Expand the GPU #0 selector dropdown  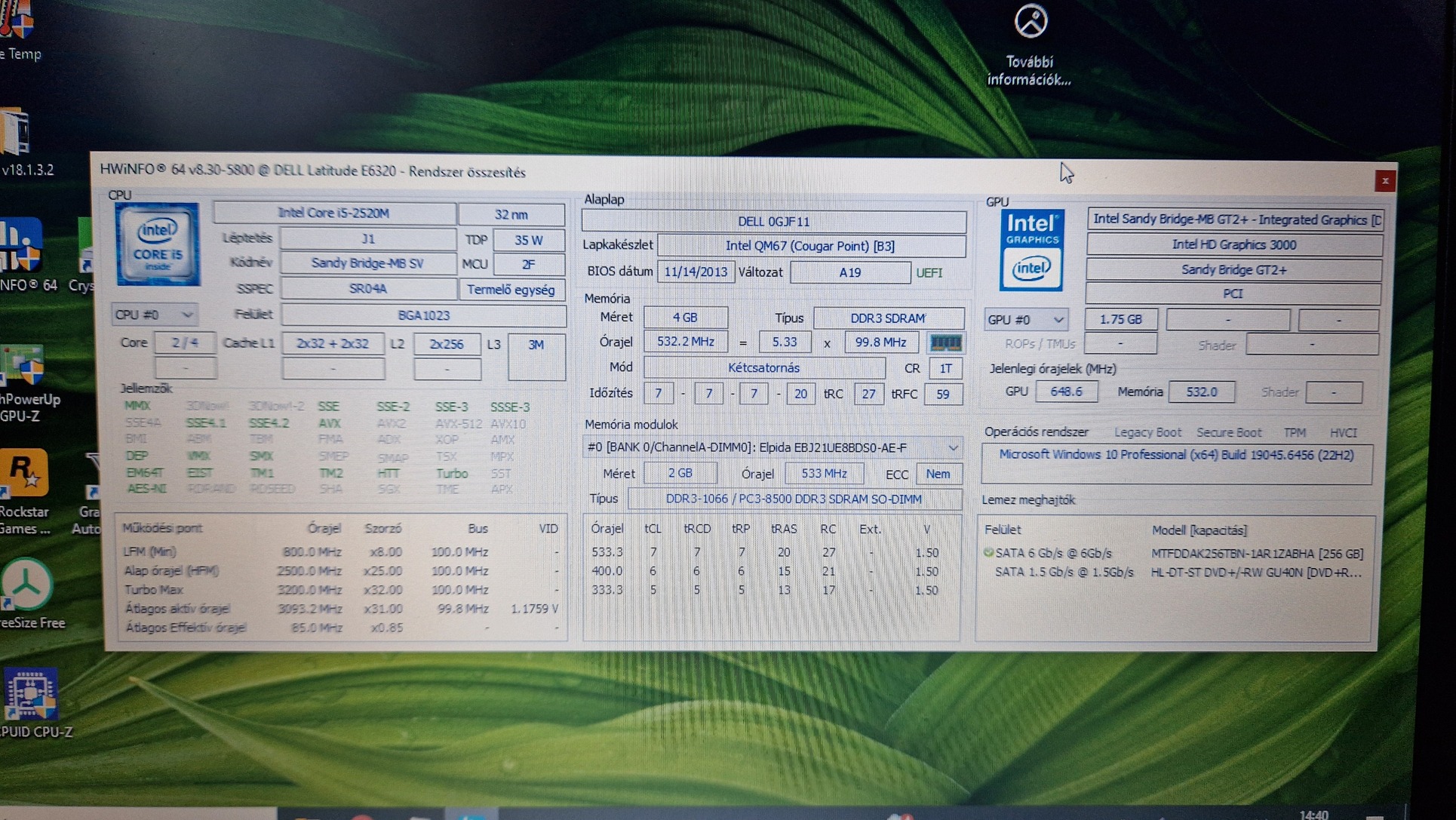(x=1025, y=320)
